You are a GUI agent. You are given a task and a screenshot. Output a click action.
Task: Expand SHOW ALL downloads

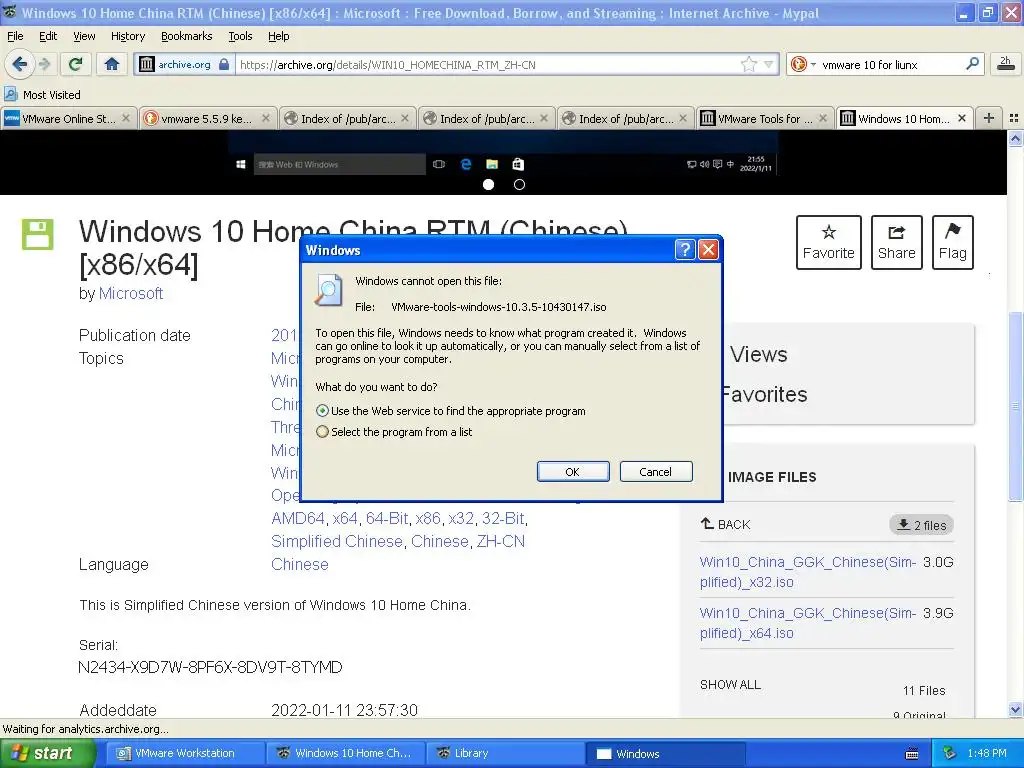(x=730, y=684)
